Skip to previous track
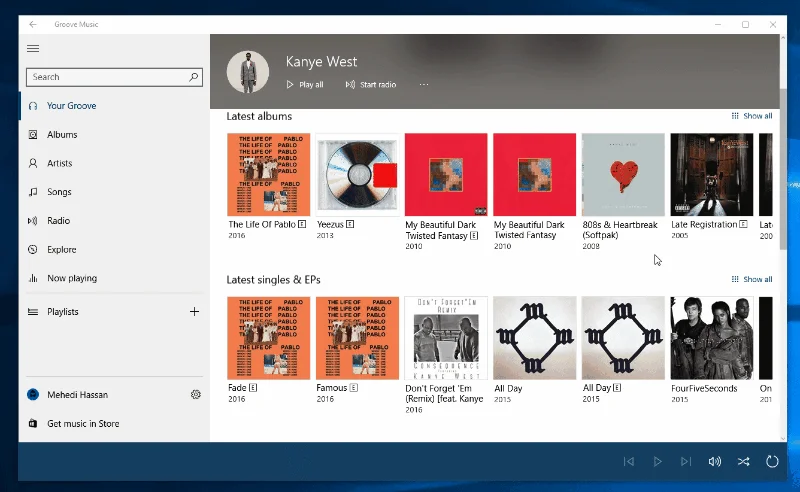This screenshot has width=800, height=492. pos(629,462)
